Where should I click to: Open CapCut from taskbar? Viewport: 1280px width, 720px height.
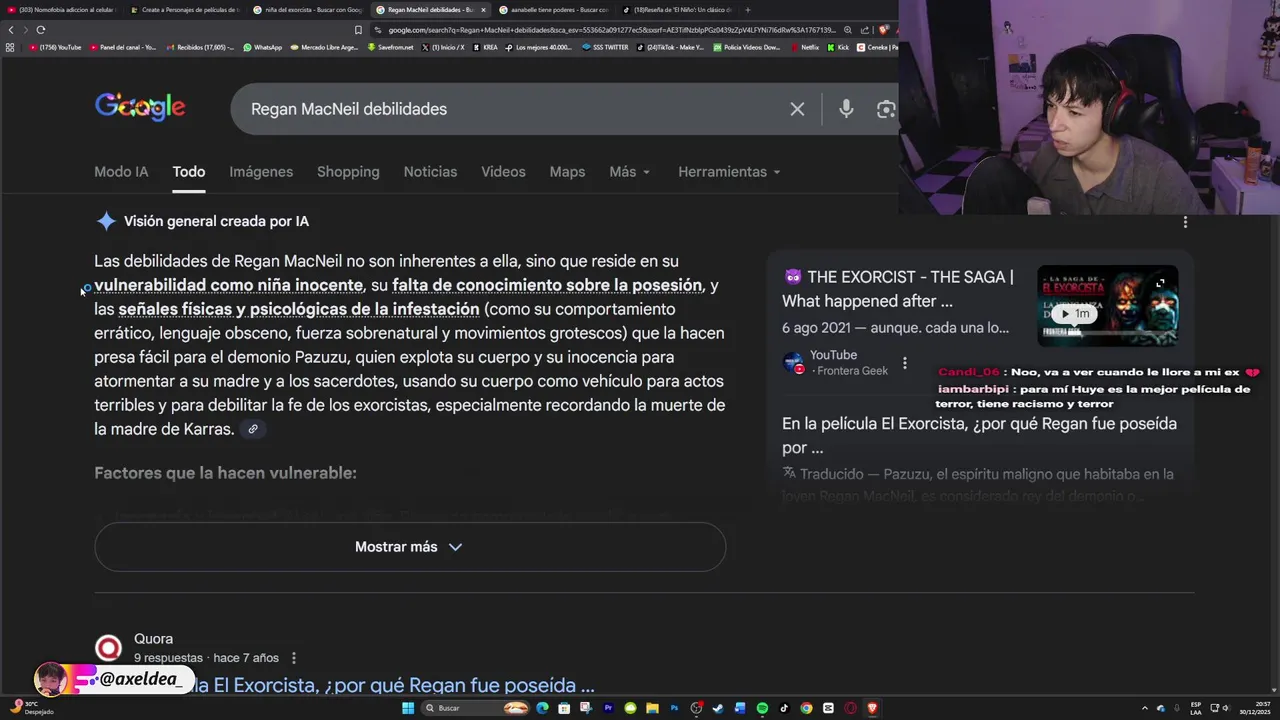tap(828, 708)
